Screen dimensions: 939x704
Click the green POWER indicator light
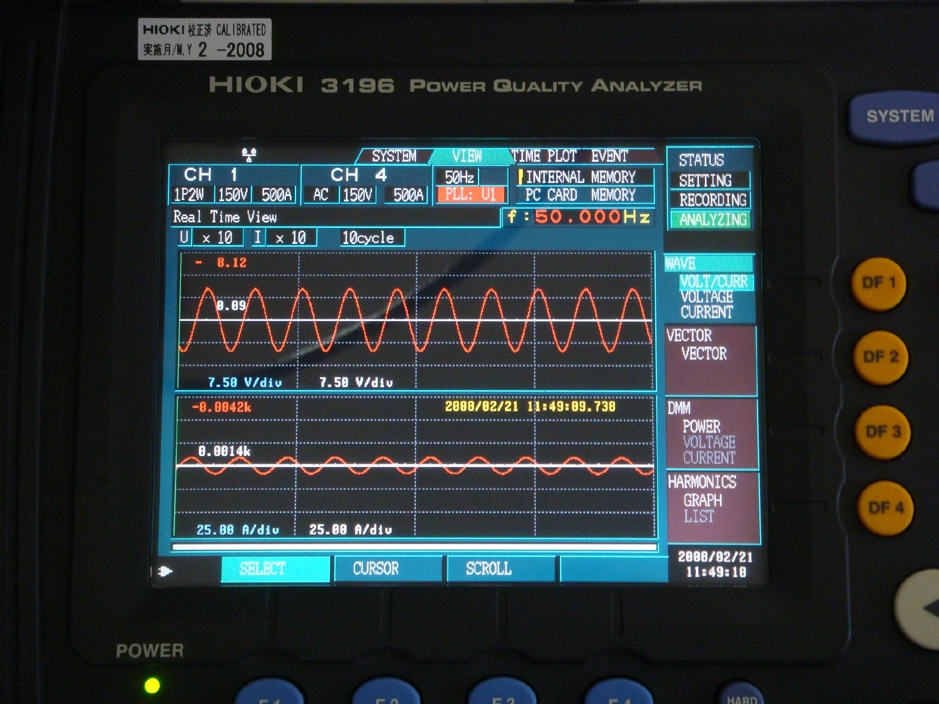[x=152, y=685]
